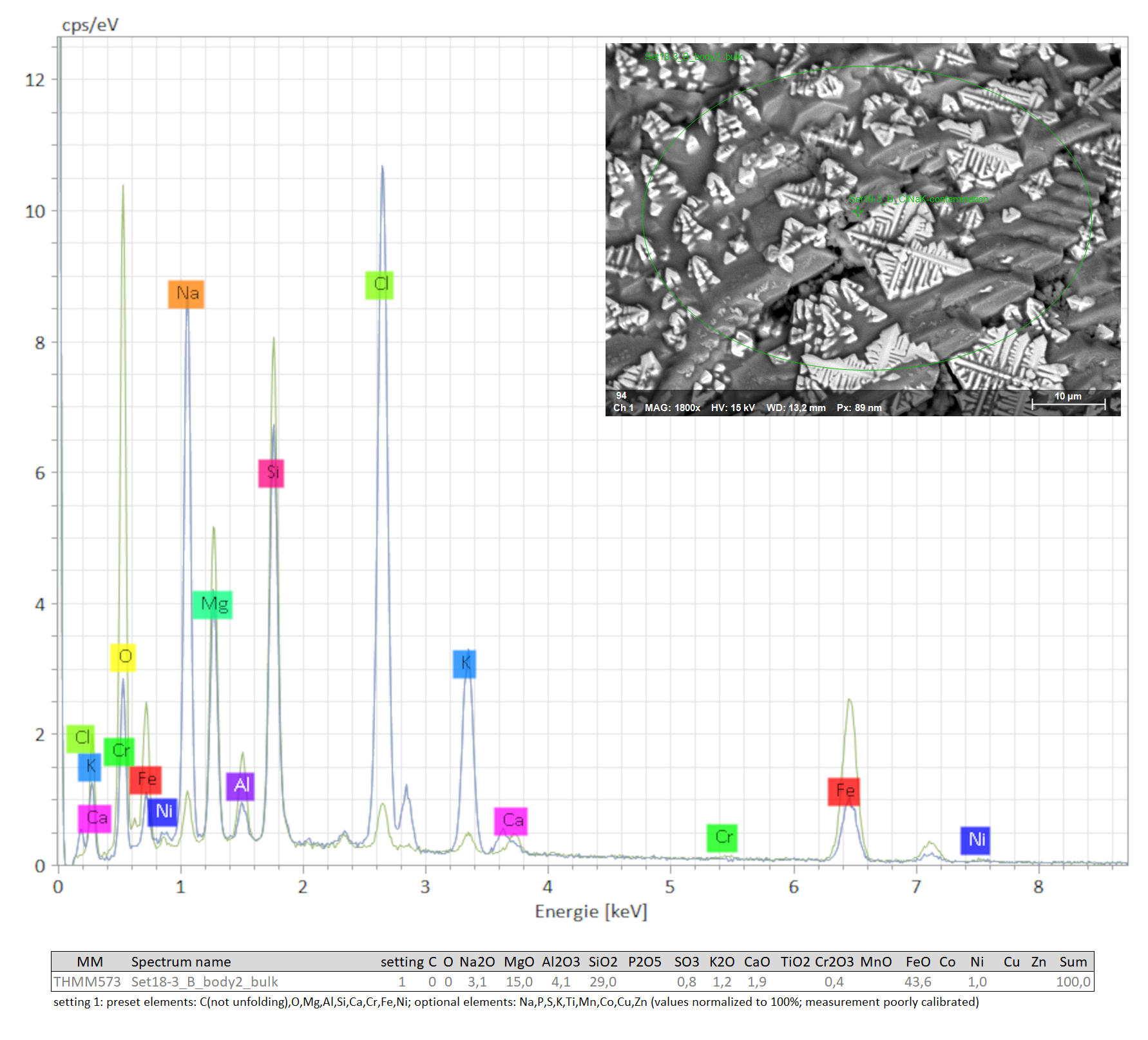Select the pink Si peak label
Image resolution: width=1148 pixels, height=1040 pixels.
(271, 473)
